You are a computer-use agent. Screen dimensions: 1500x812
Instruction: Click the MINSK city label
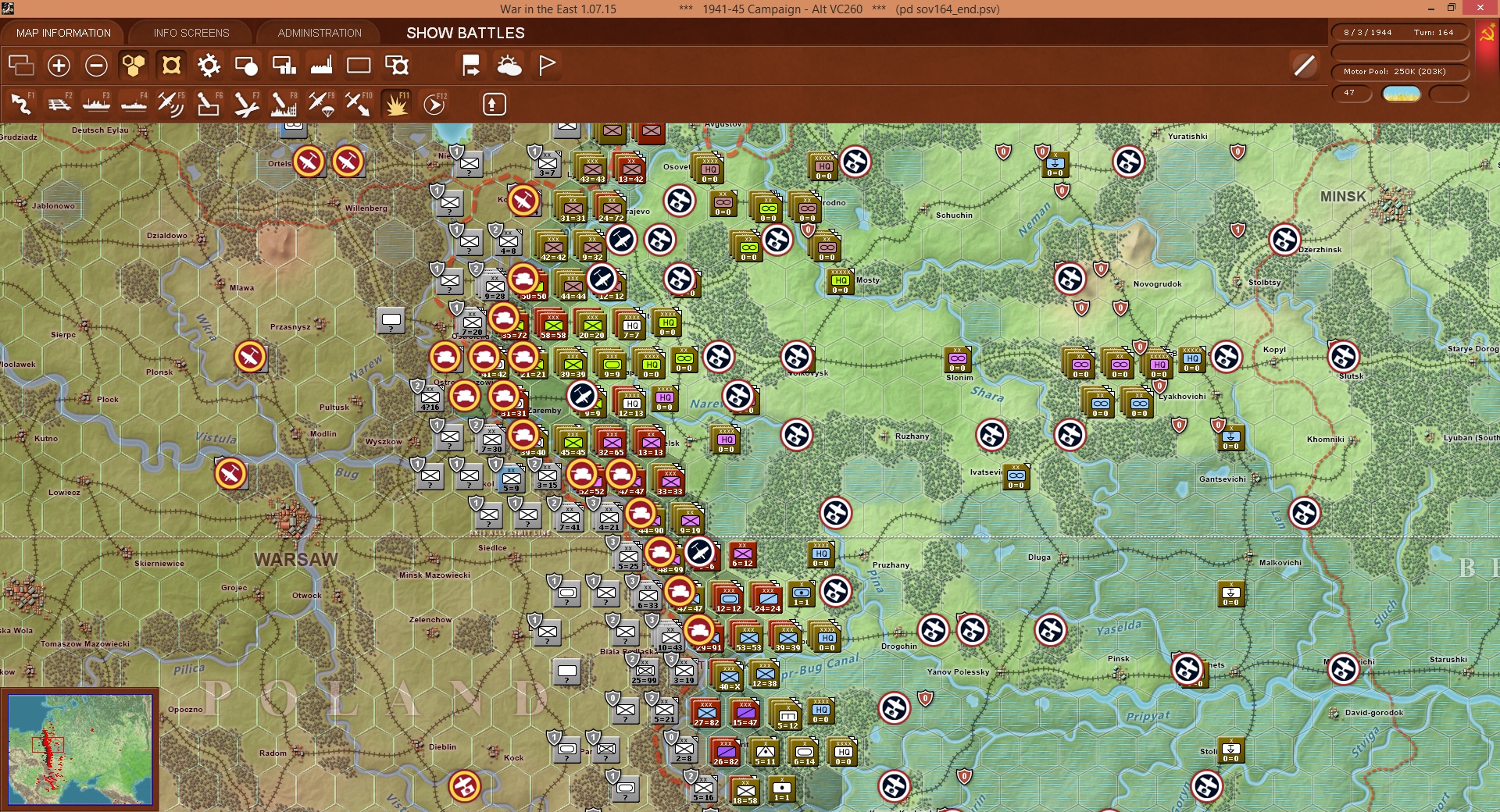pos(1343,197)
